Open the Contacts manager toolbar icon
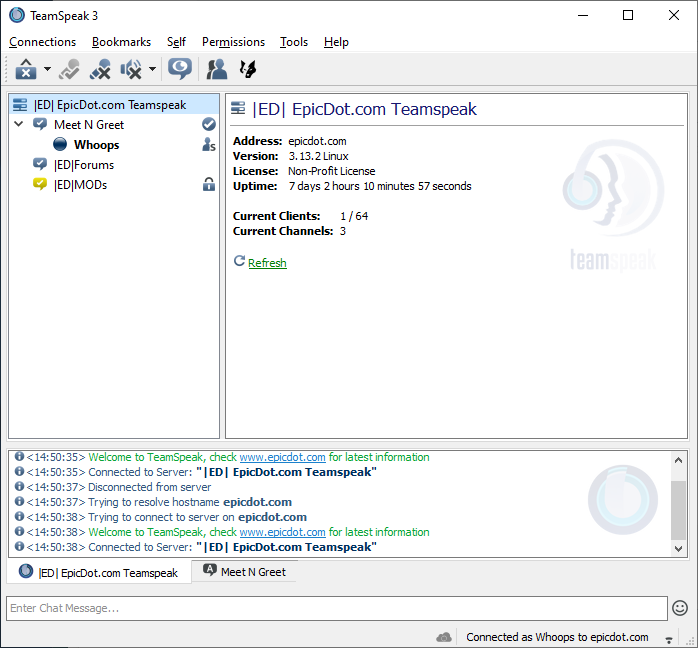 [x=217, y=69]
